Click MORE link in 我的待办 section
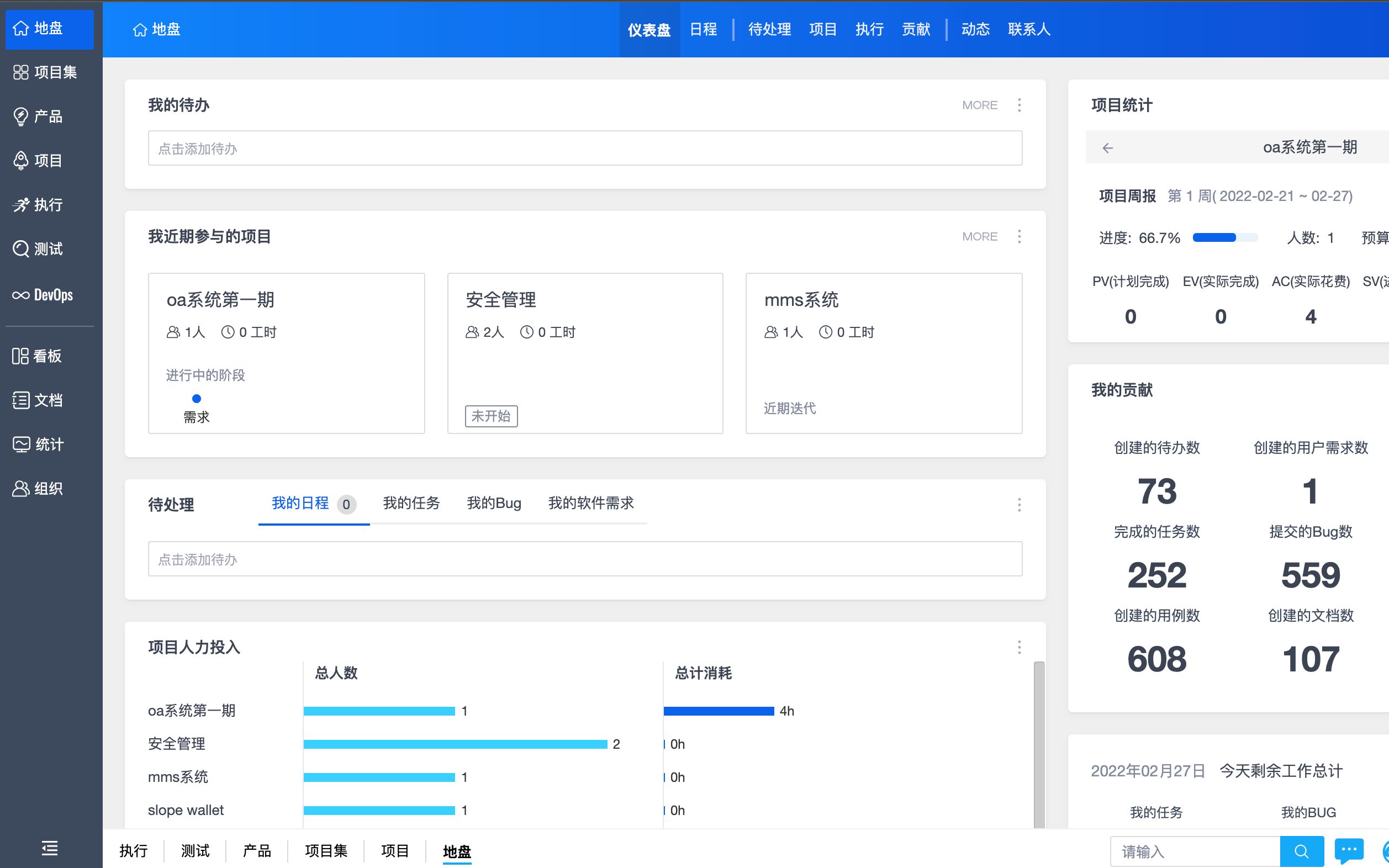 coord(978,104)
